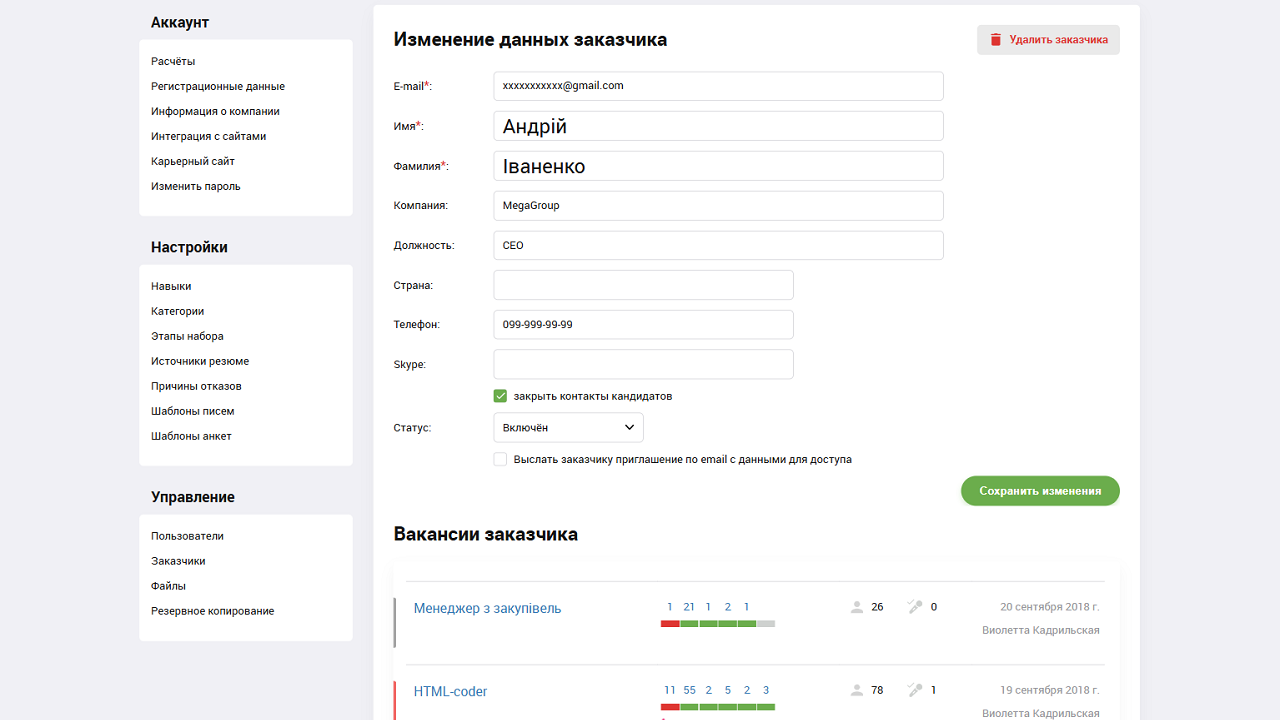Select «Заказчики» under Управление
This screenshot has height=720, width=1280.
click(178, 560)
